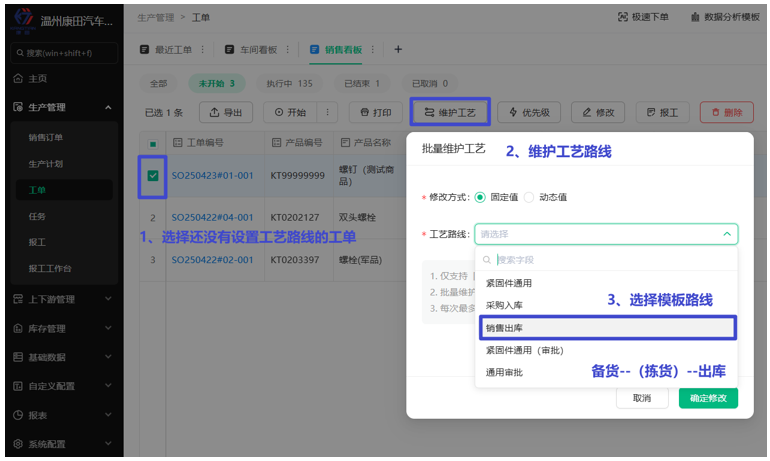Image resolution: width=770 pixels, height=461 pixels.
Task: Click the red 删除 delete button
Action: [726, 112]
